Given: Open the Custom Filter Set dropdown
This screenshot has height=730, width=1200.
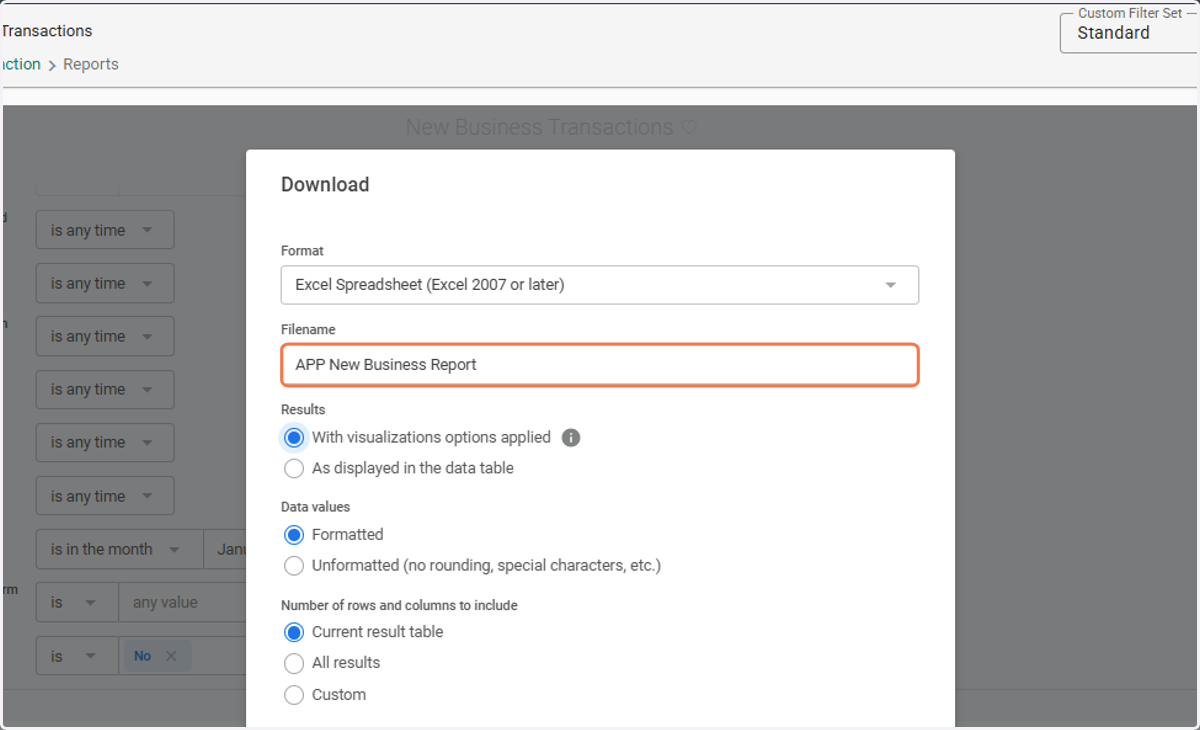Looking at the screenshot, I should point(1130,33).
